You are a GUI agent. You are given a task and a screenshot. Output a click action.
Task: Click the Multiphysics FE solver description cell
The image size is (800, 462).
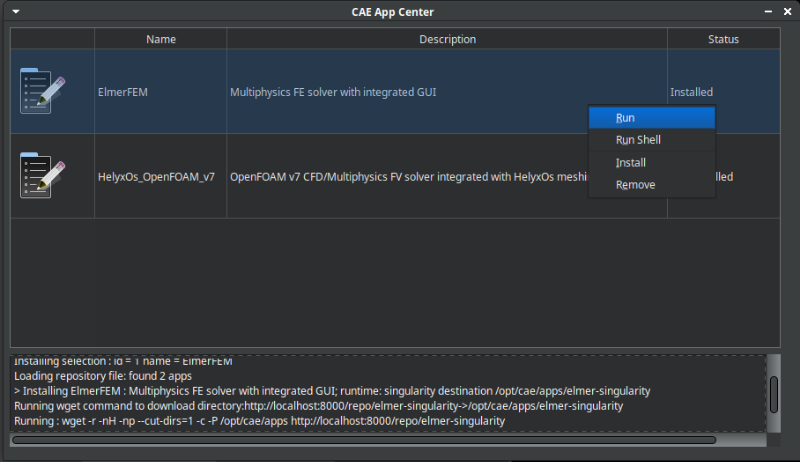point(447,92)
